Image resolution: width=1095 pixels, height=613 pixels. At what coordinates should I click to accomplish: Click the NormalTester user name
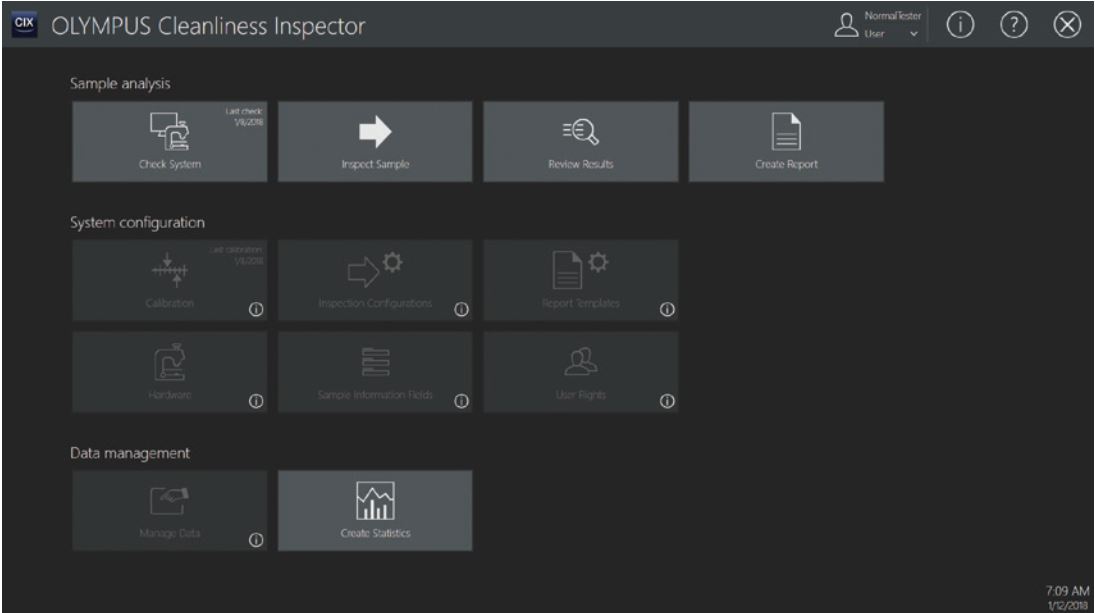(x=892, y=15)
